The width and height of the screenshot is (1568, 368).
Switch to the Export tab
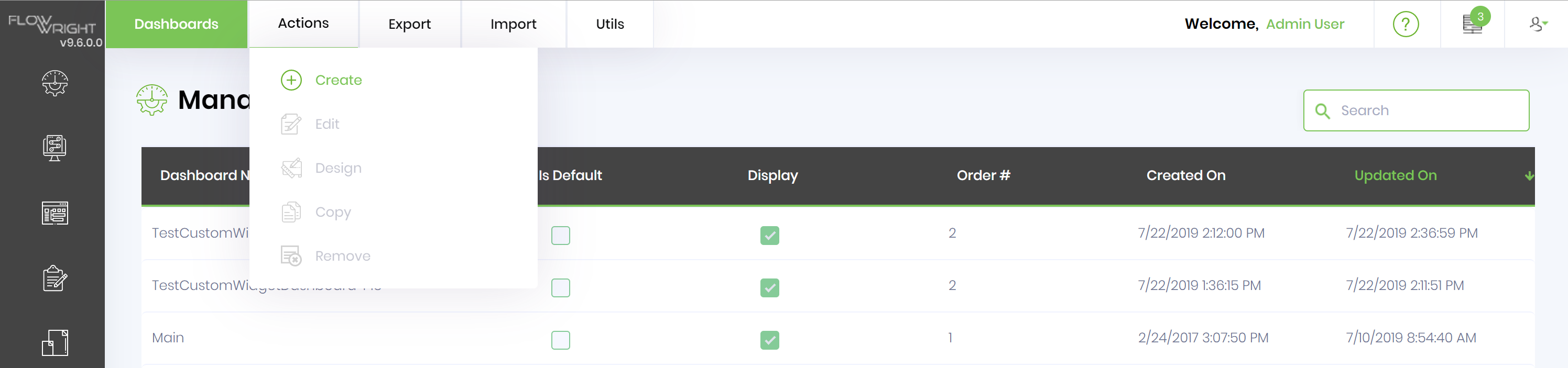click(410, 24)
